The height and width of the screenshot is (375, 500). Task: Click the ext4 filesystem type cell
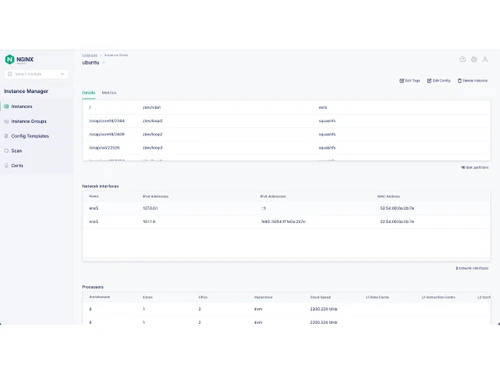[x=323, y=108]
